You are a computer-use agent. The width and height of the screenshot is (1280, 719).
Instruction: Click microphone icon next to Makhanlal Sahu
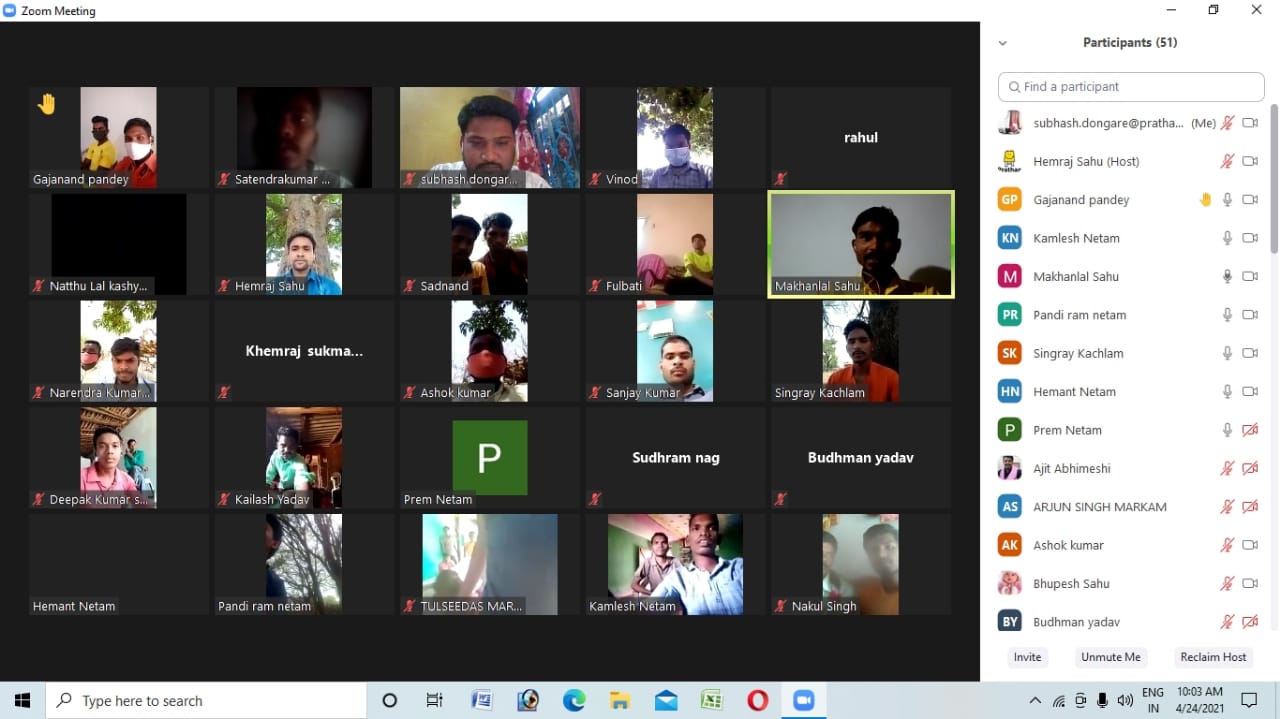tap(1227, 277)
